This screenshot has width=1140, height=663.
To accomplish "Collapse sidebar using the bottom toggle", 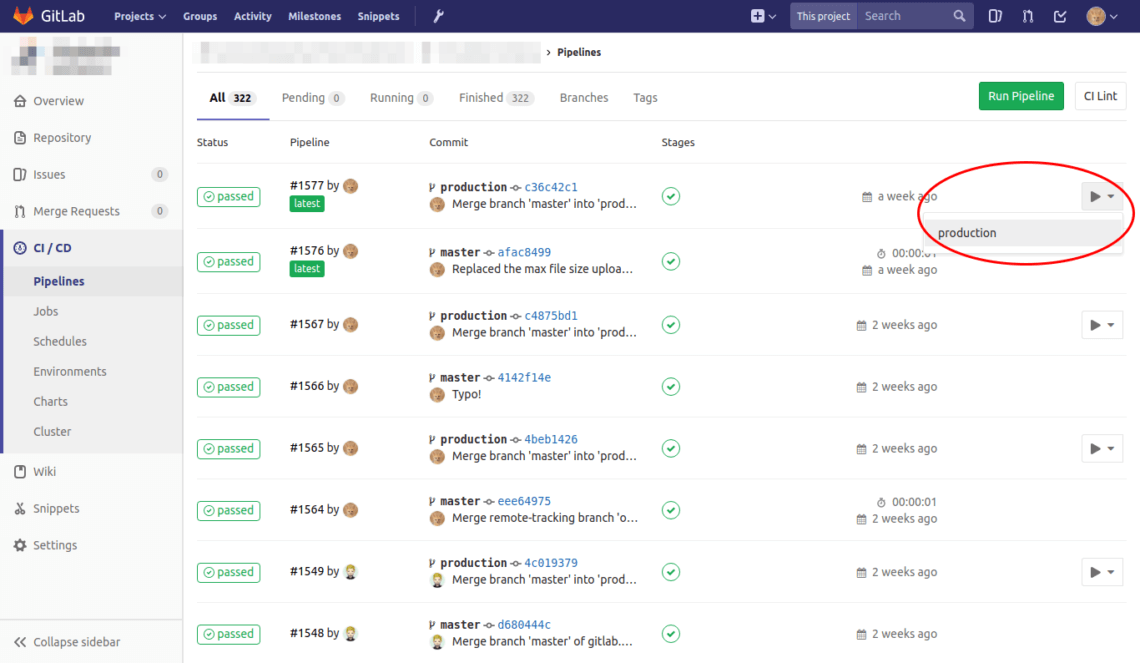I will pyautogui.click(x=69, y=642).
